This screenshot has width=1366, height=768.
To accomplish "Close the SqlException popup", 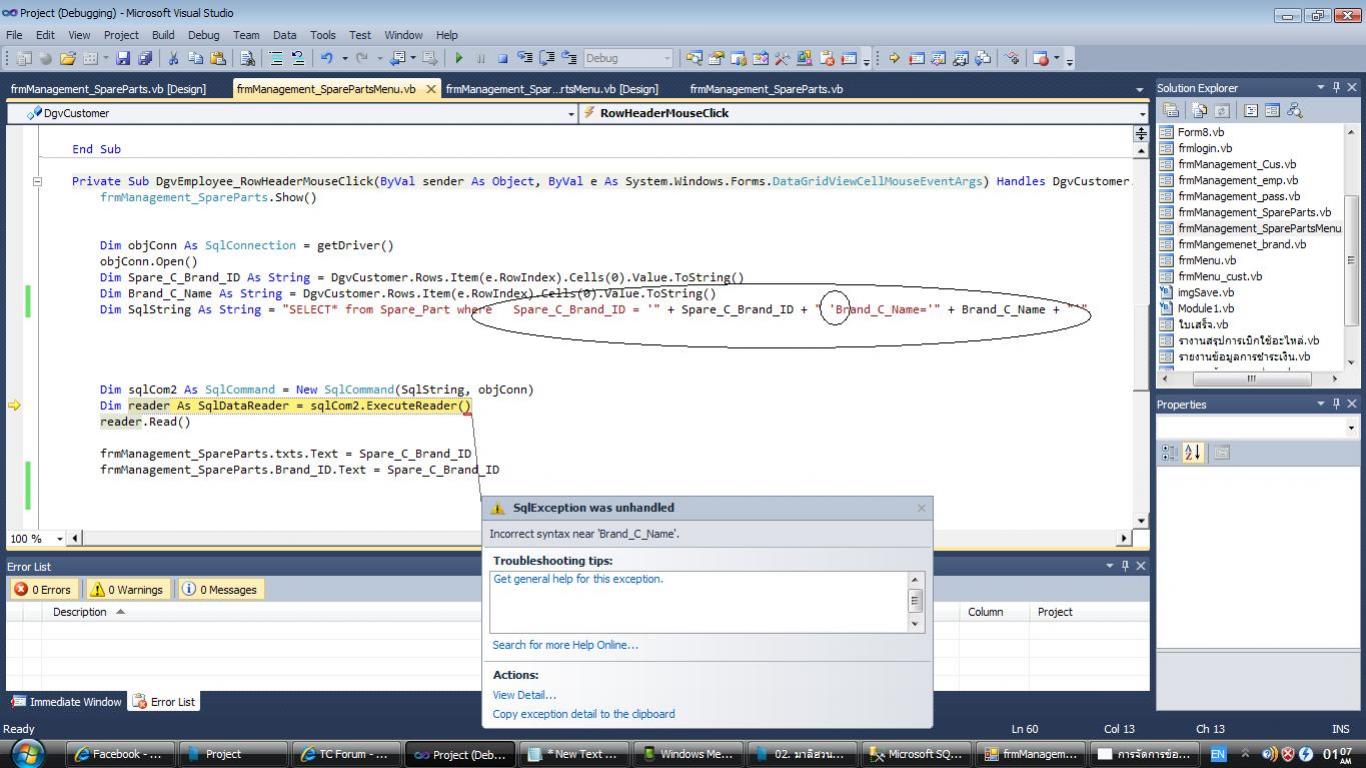I will pyautogui.click(x=921, y=508).
